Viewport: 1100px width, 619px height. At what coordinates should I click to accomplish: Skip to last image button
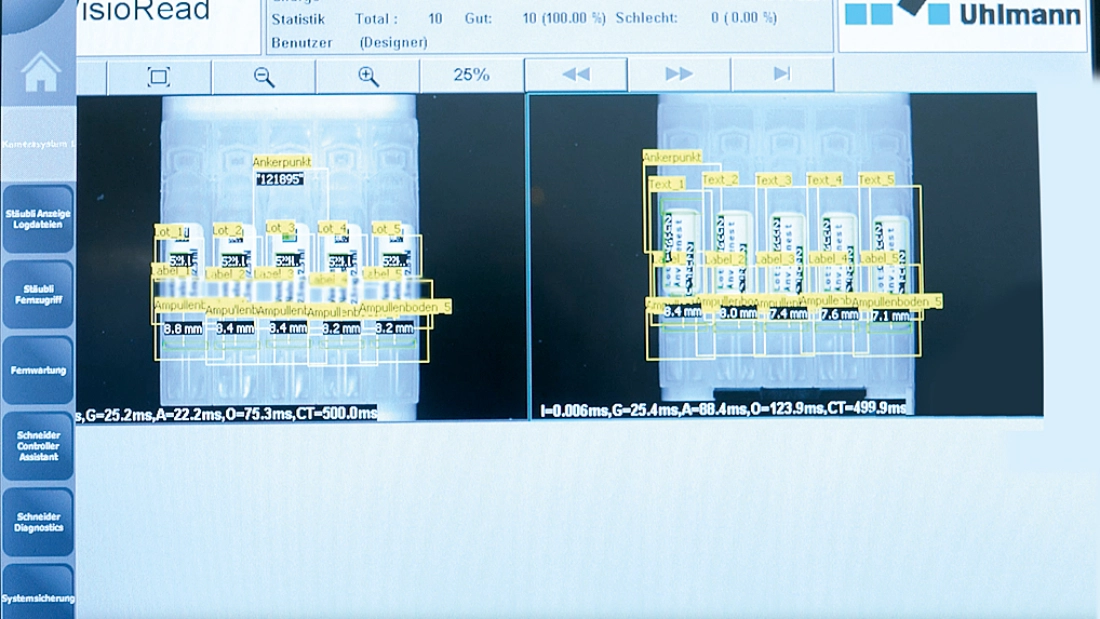click(x=782, y=74)
